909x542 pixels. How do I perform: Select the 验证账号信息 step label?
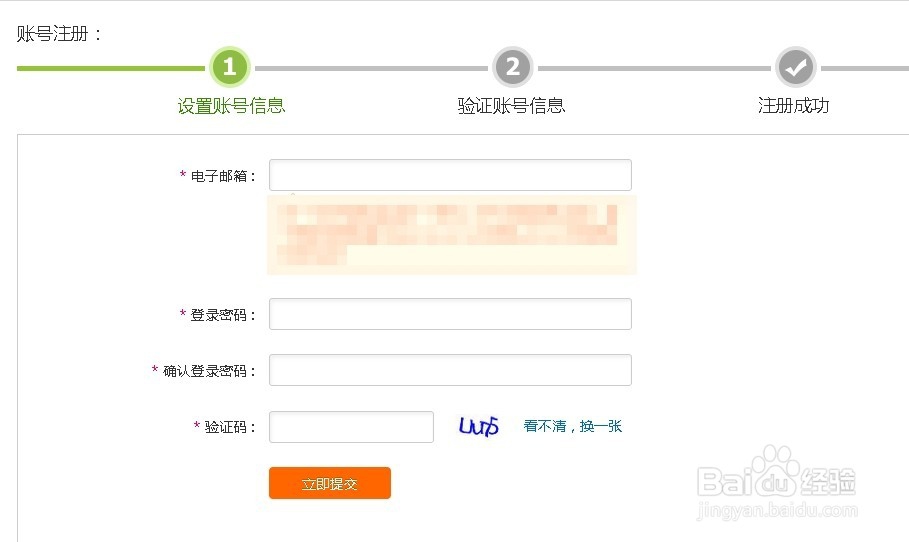coord(511,106)
